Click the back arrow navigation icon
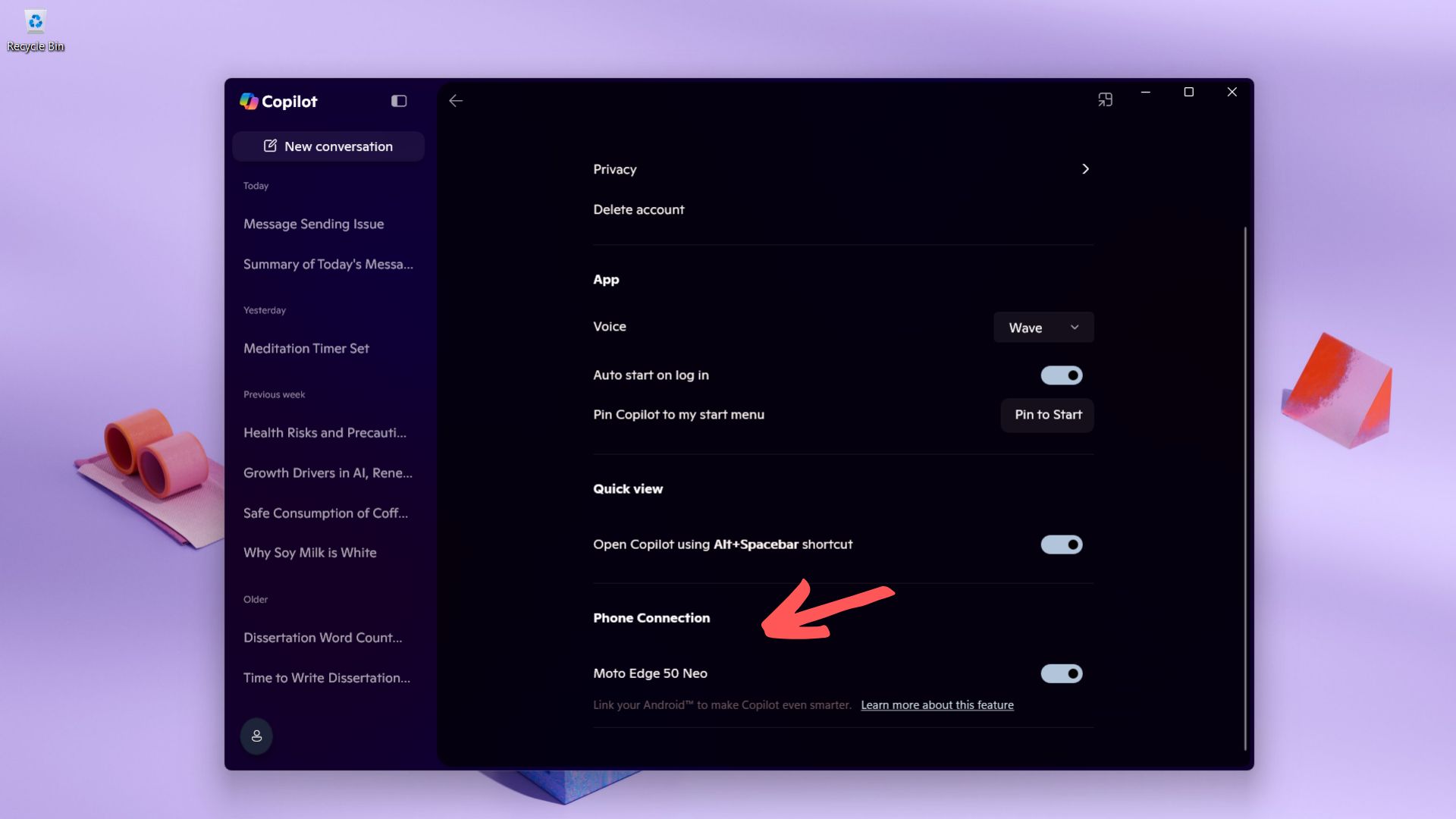 point(457,100)
